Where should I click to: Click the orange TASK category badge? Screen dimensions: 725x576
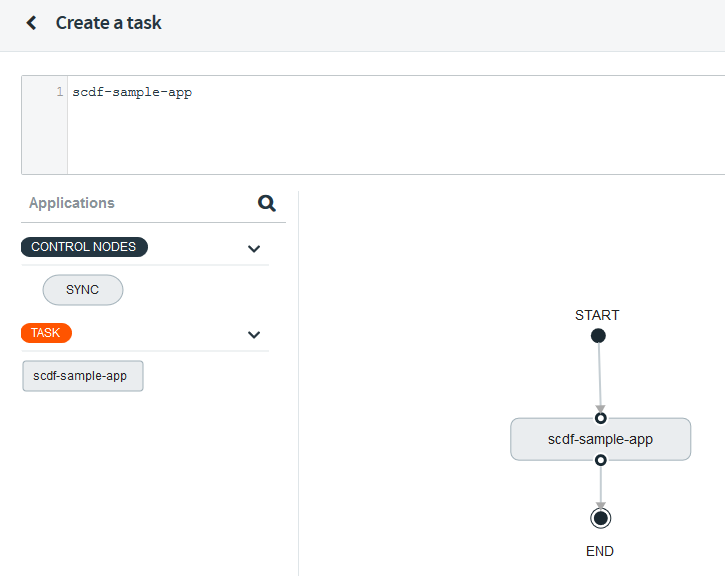coord(46,333)
